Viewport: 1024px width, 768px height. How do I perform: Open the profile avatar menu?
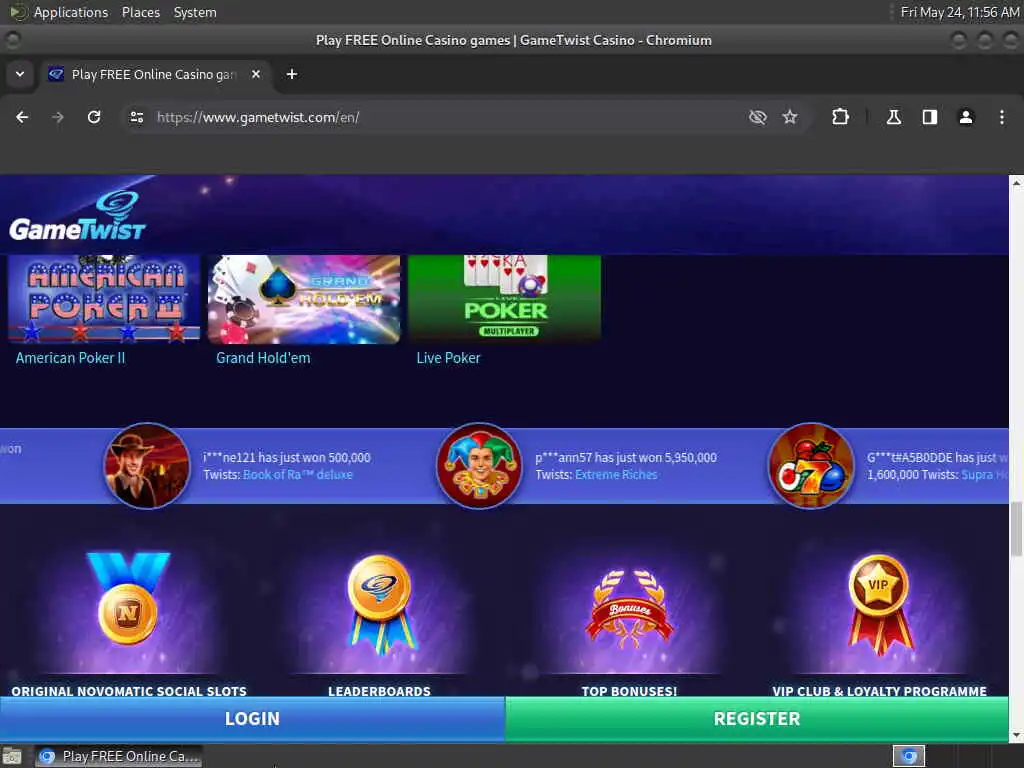tap(966, 117)
